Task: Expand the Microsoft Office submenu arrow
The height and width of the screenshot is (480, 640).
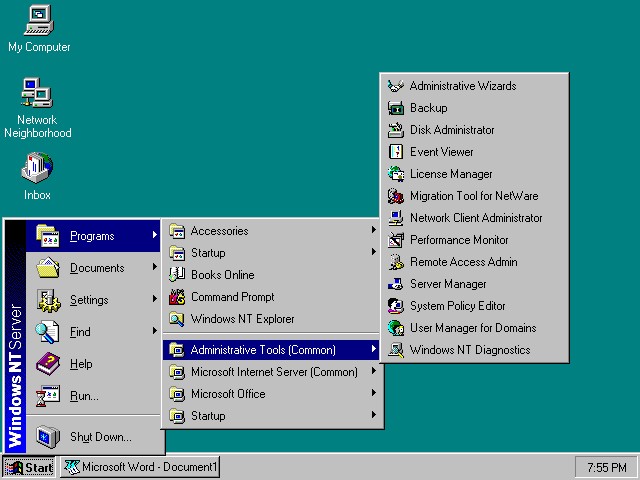Action: (373, 393)
